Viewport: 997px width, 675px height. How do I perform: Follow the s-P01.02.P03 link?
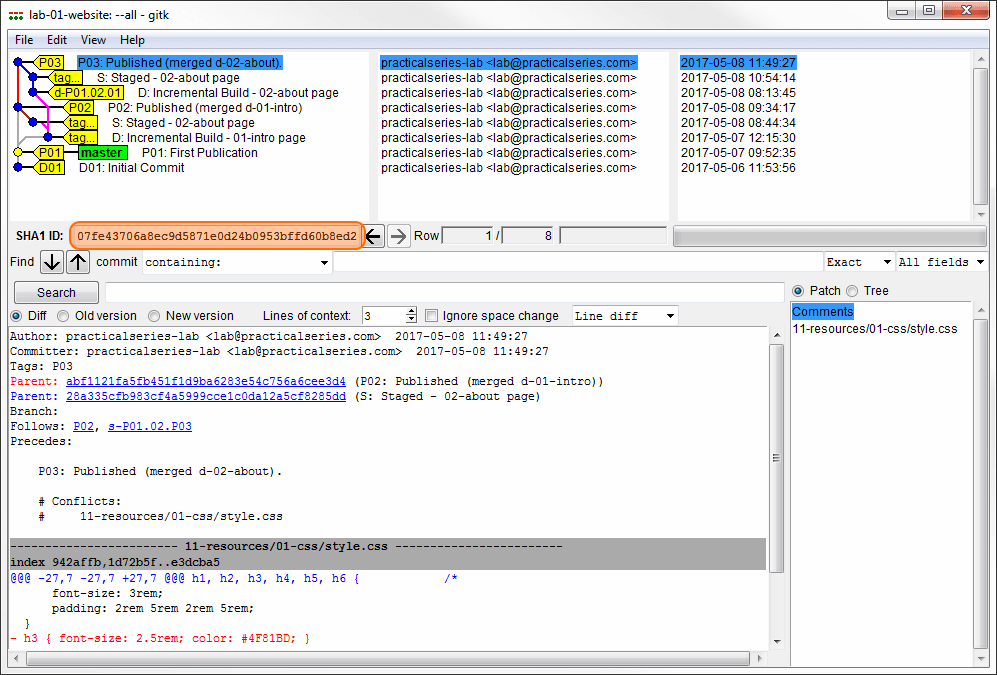150,426
